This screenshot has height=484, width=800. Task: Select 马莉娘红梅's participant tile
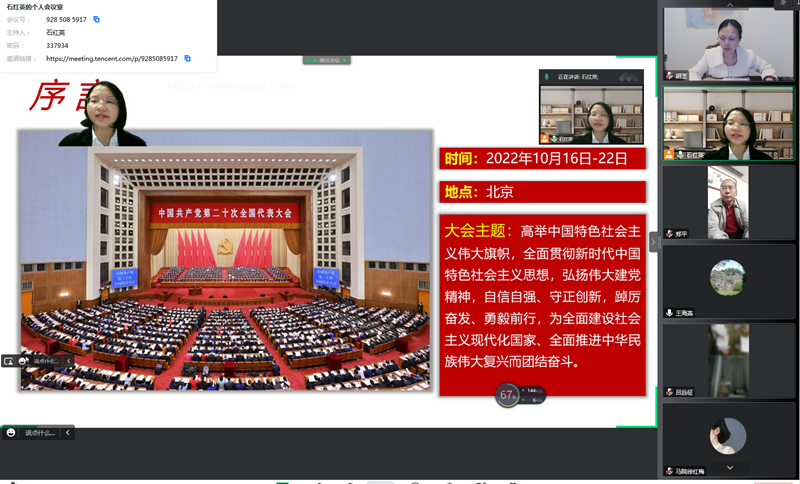(727, 438)
